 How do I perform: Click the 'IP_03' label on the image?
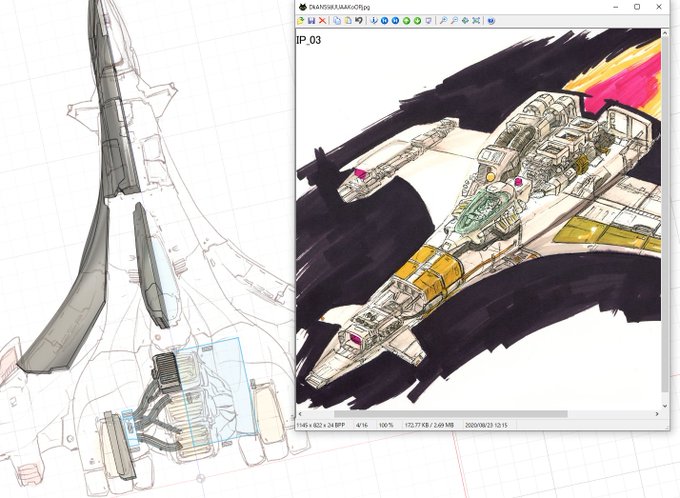click(x=308, y=40)
